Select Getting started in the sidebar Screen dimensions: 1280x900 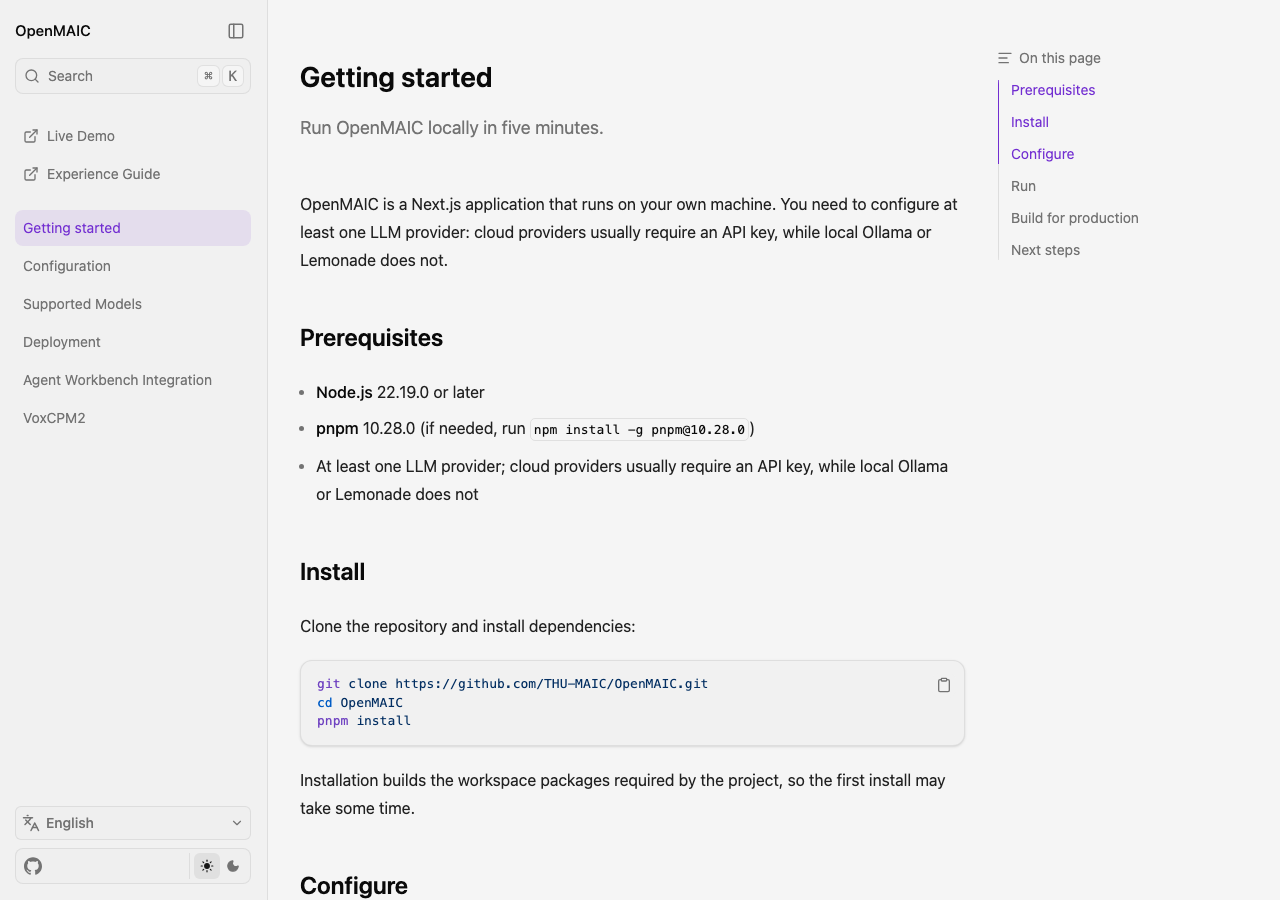pos(133,228)
